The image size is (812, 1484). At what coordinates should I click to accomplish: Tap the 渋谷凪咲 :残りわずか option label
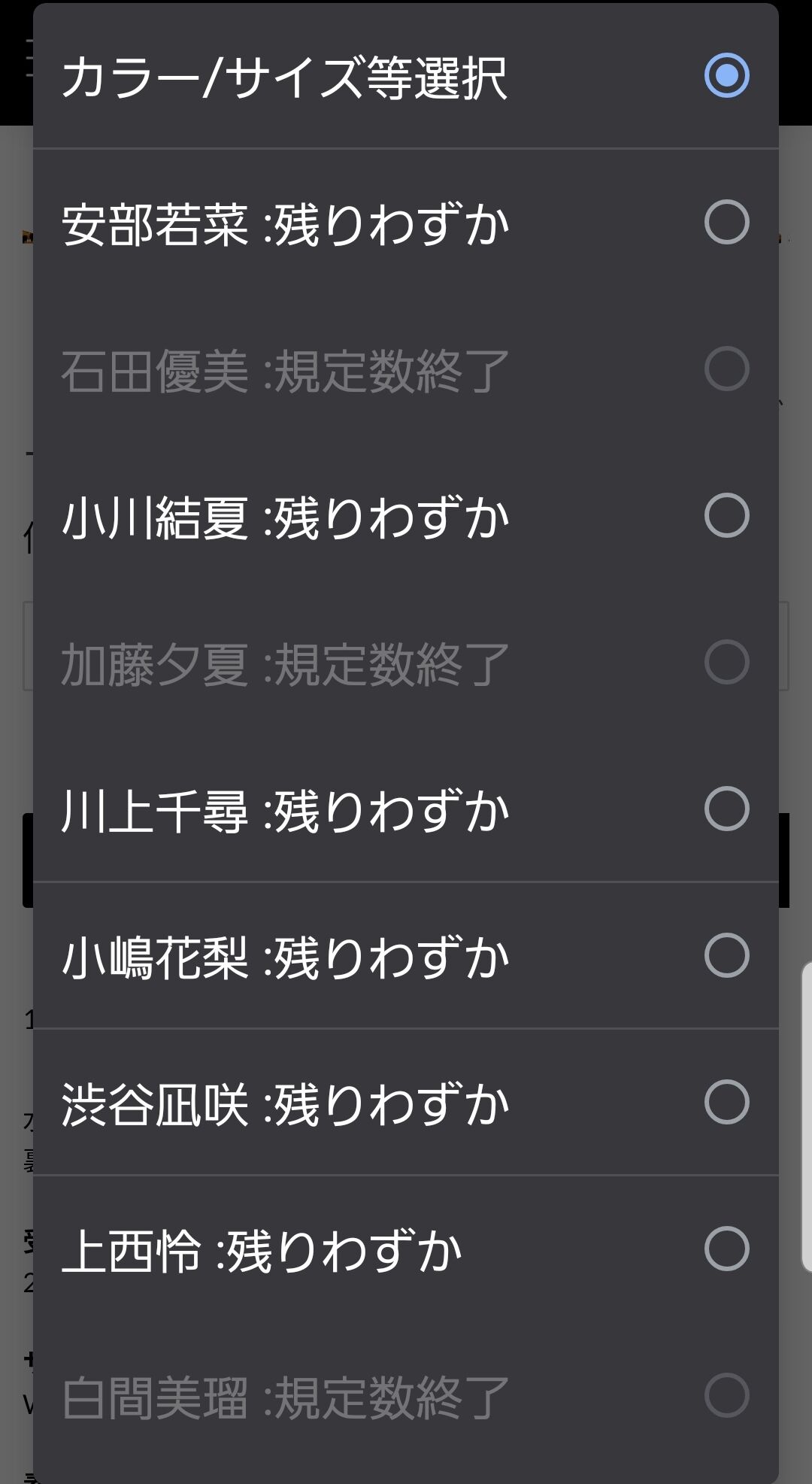coord(286,1104)
